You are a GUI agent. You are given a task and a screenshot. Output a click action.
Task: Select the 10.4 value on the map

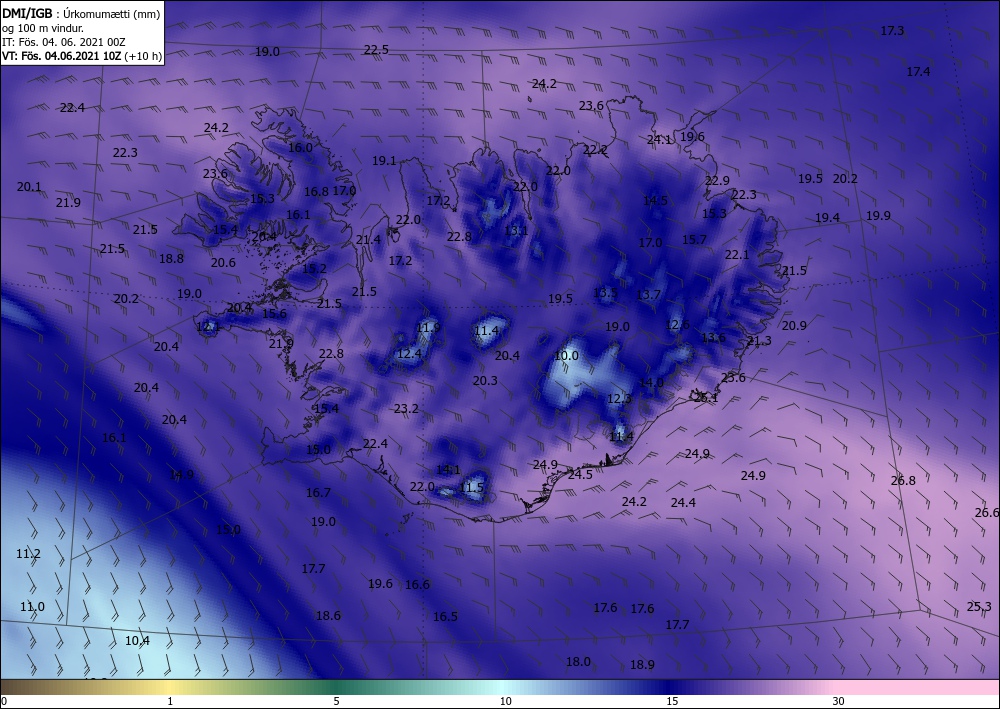[137, 640]
